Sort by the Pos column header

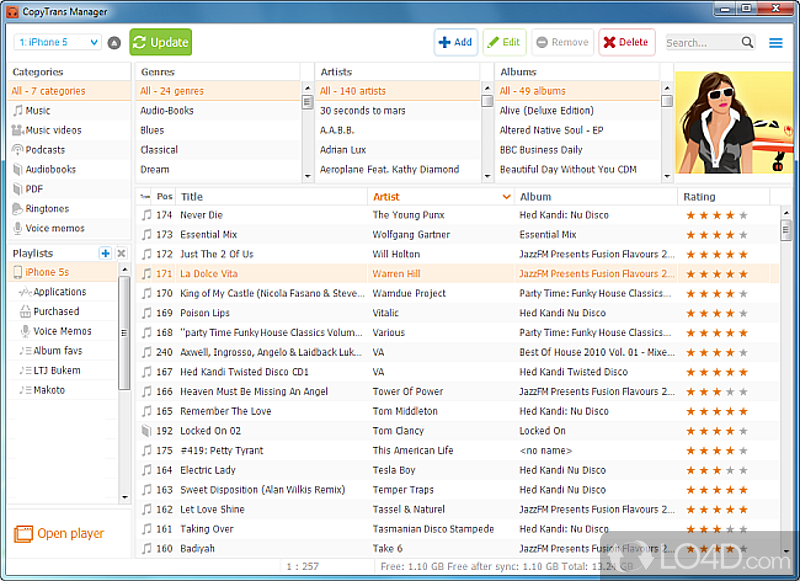tap(164, 197)
